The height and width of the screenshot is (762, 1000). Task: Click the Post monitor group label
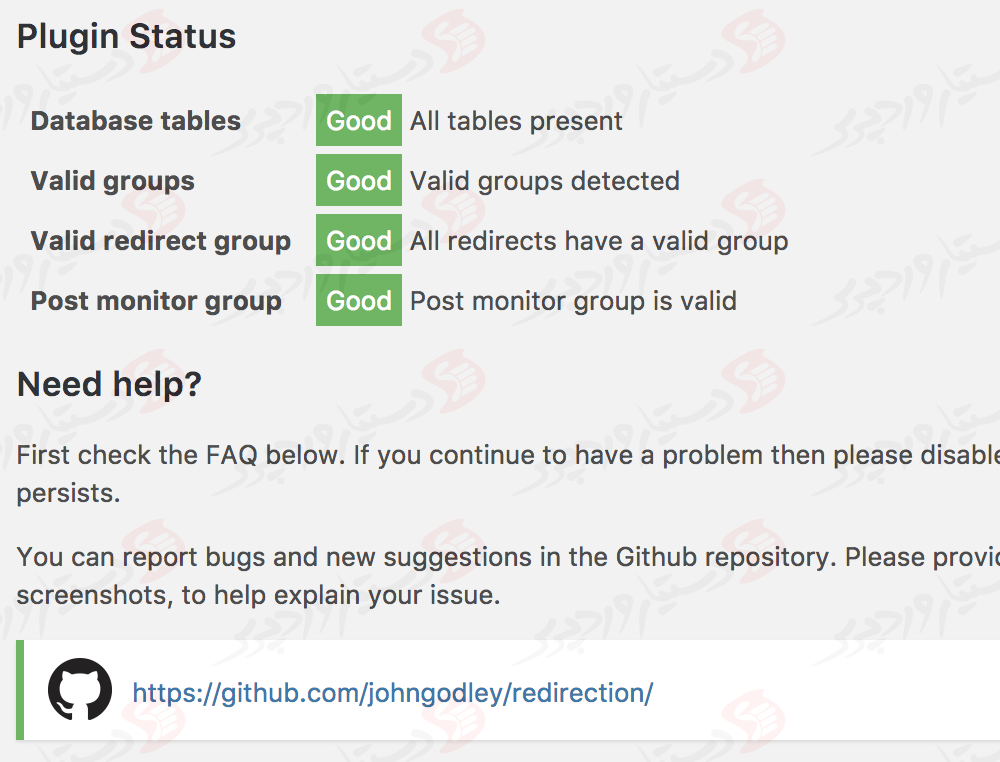(156, 300)
